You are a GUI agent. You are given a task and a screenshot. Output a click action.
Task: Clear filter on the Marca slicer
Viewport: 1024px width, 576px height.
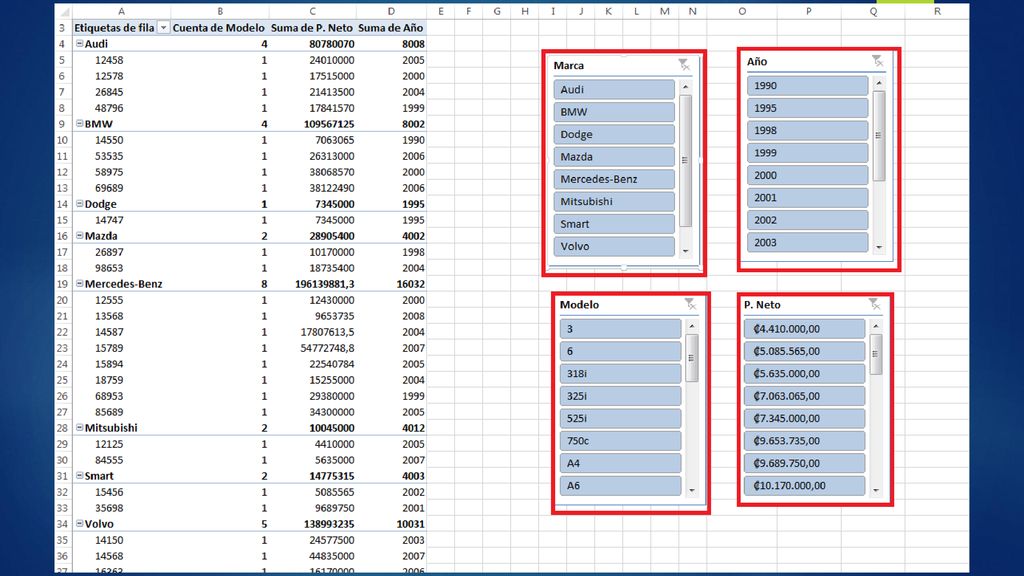point(684,65)
